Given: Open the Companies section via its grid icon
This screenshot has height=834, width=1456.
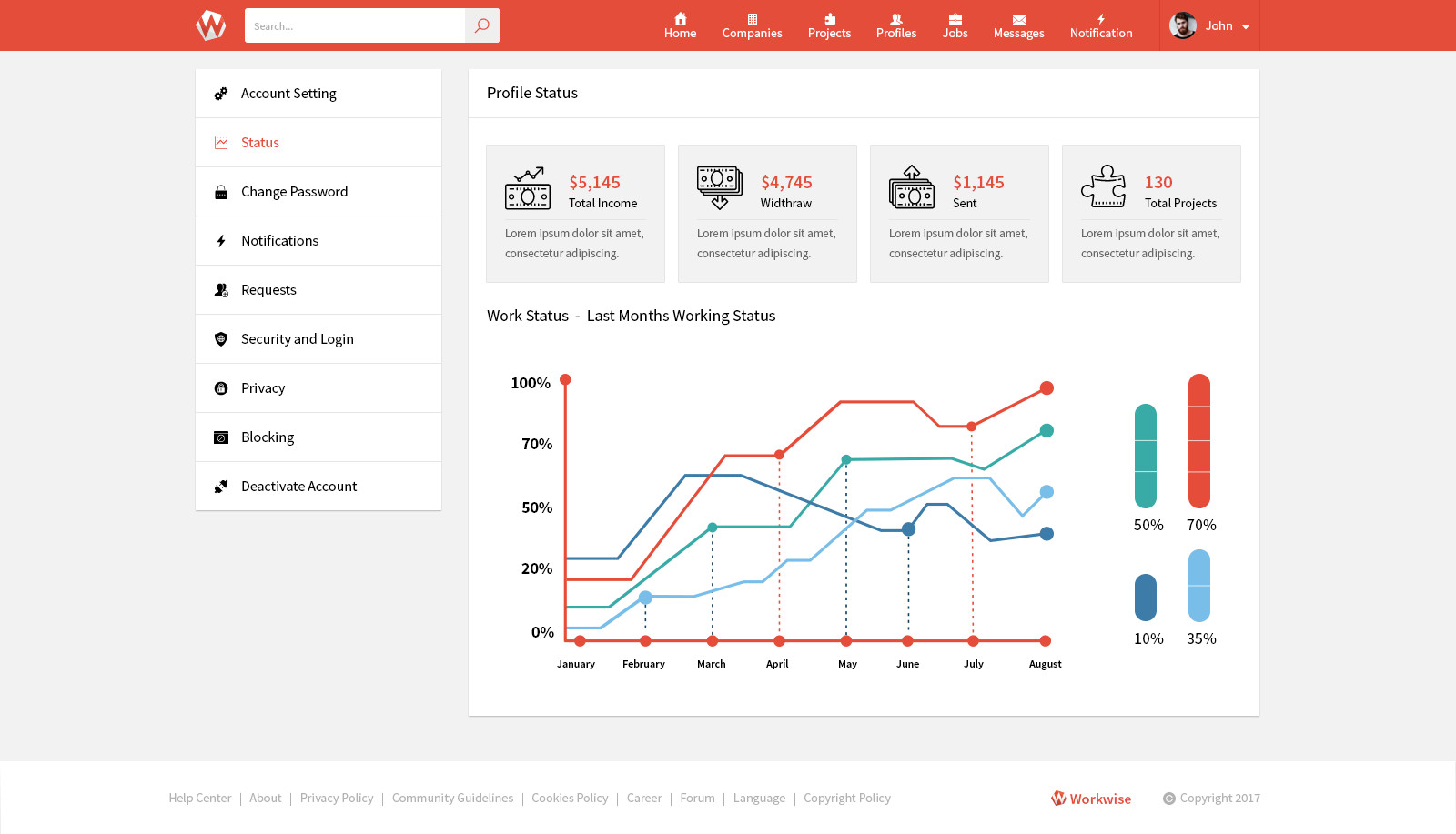Looking at the screenshot, I should coord(752,18).
